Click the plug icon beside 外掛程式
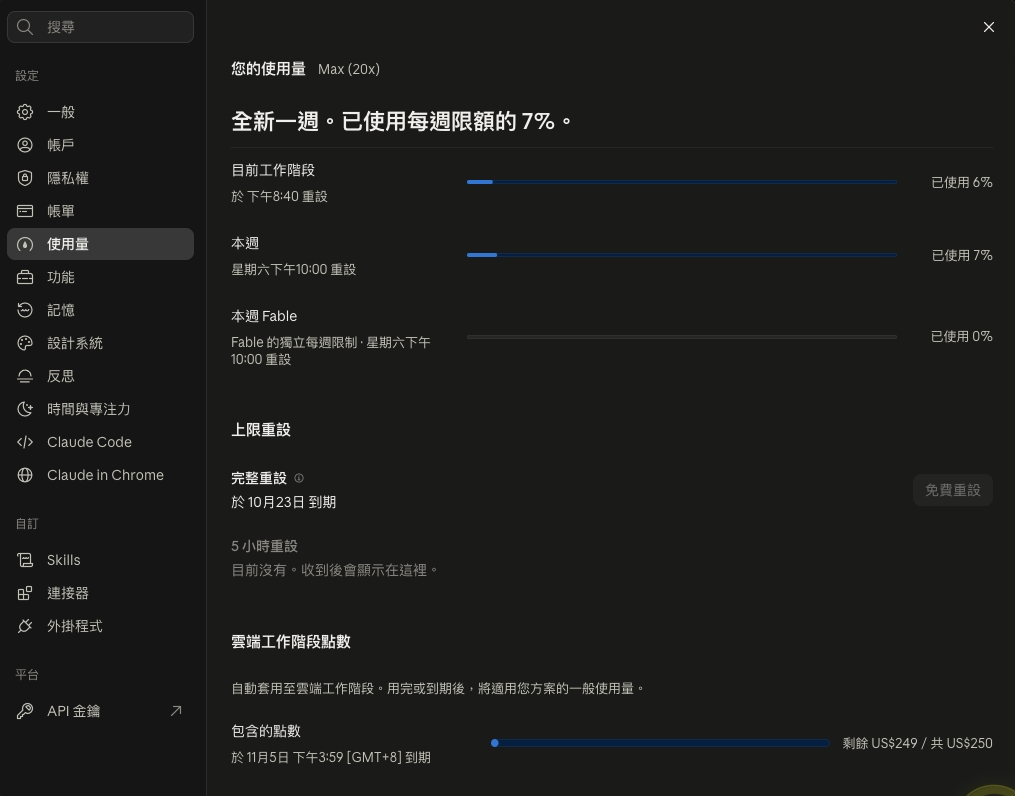This screenshot has width=1015, height=796. coord(25,626)
